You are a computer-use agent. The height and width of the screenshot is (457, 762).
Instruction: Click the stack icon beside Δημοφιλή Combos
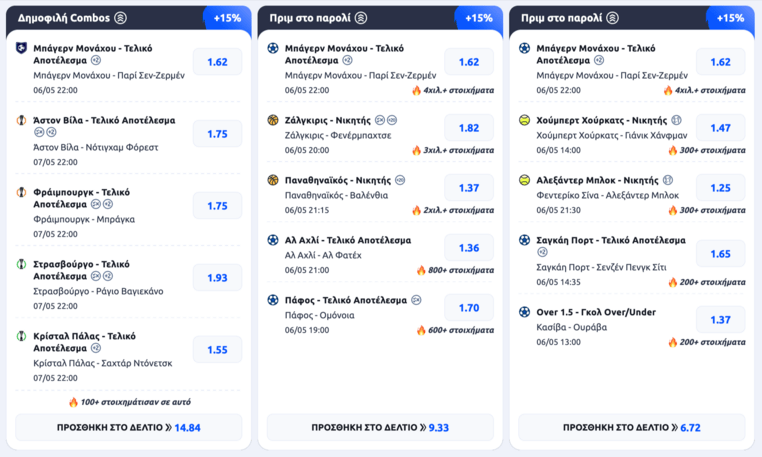point(121,18)
